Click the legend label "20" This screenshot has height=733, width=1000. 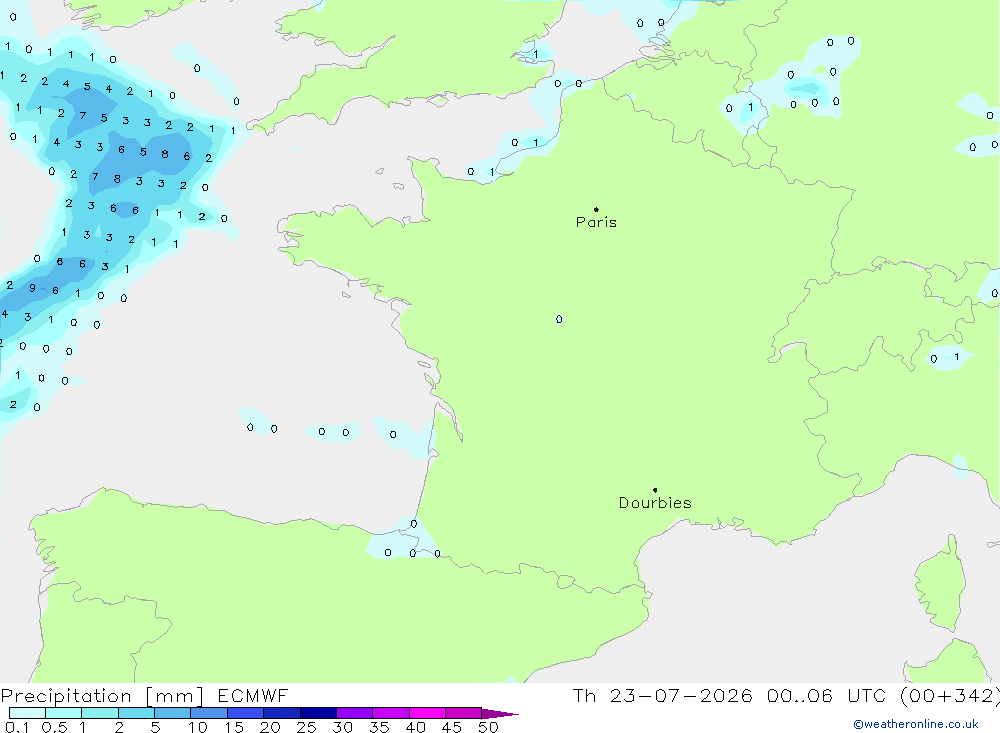[270, 727]
